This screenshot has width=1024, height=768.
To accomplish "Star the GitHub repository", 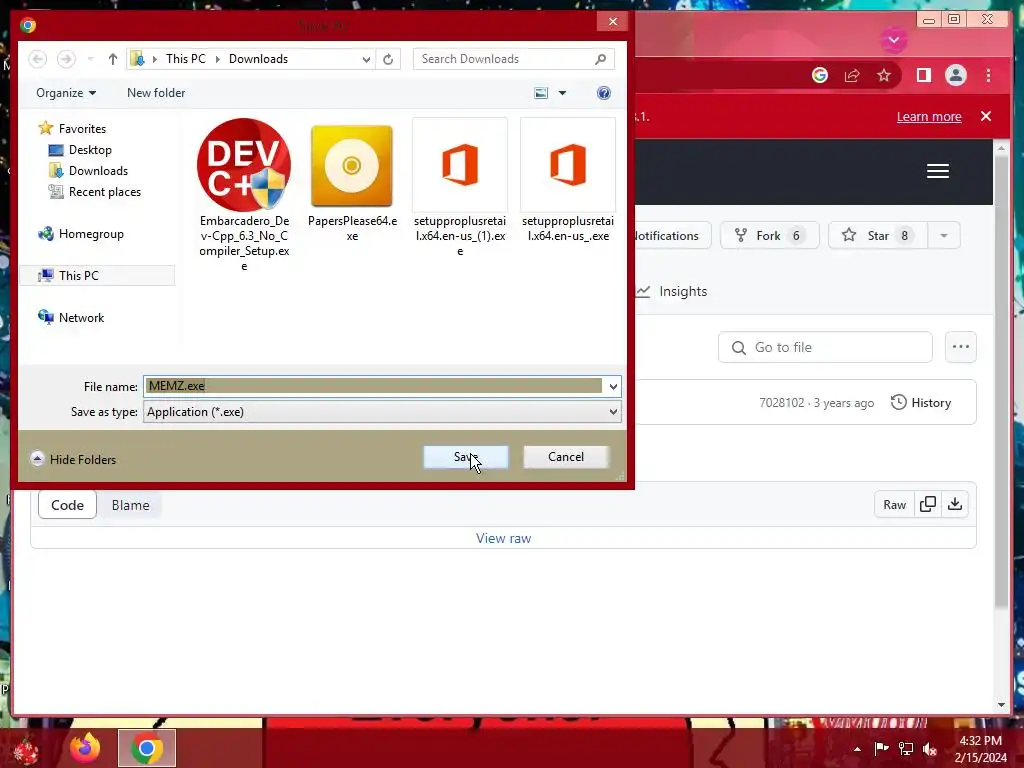I will [878, 236].
